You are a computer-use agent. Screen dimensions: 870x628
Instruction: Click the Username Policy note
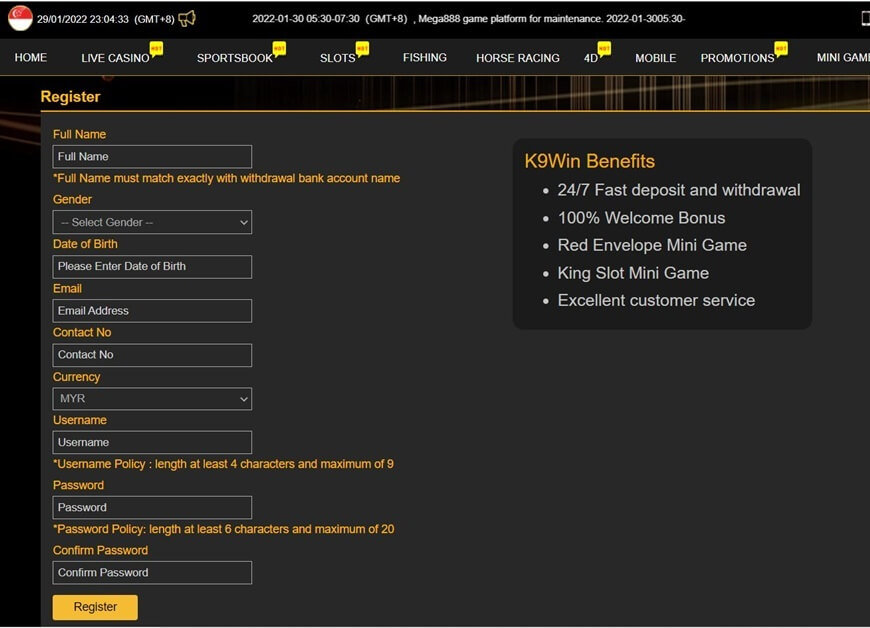(223, 464)
